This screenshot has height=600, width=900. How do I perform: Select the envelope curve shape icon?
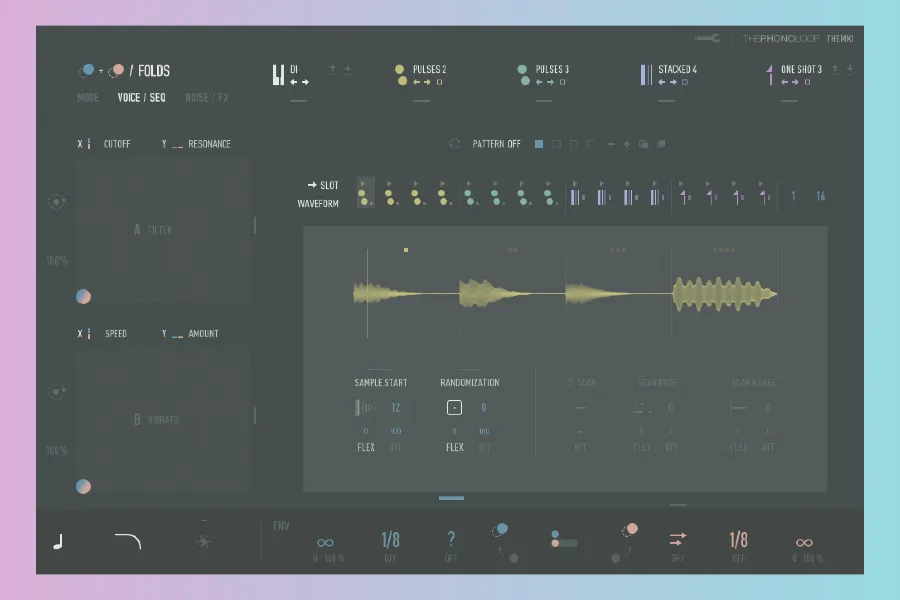(x=127, y=541)
